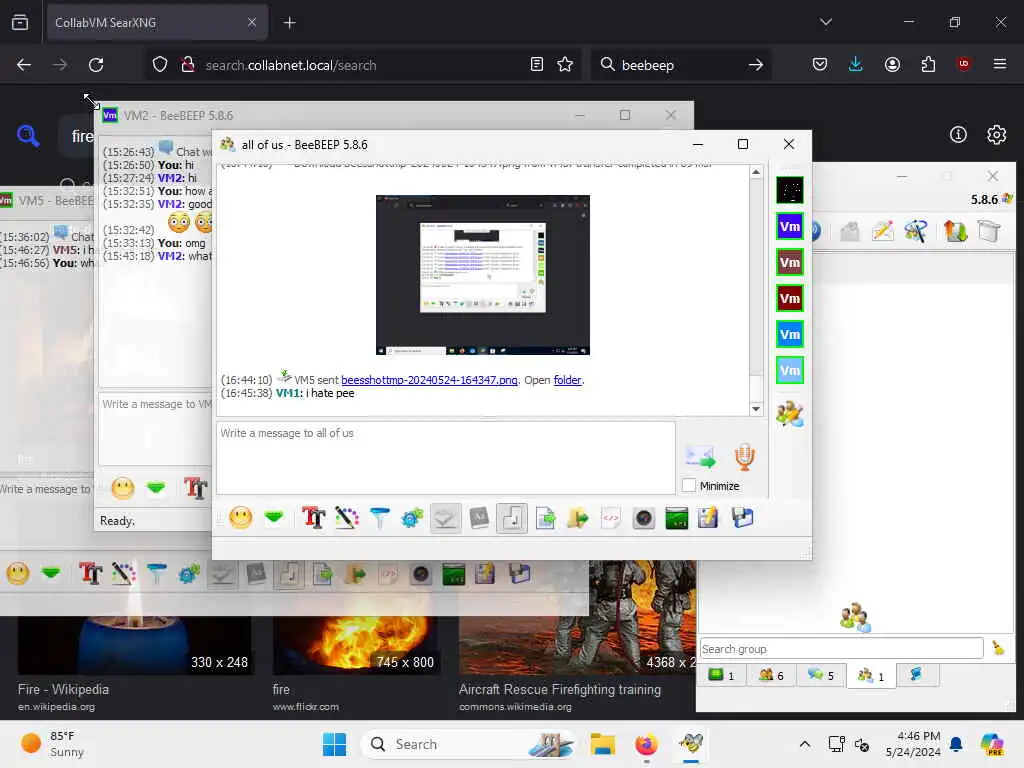Switch to the blue network tab
The width and height of the screenshot is (1024, 768).
pos(917,675)
